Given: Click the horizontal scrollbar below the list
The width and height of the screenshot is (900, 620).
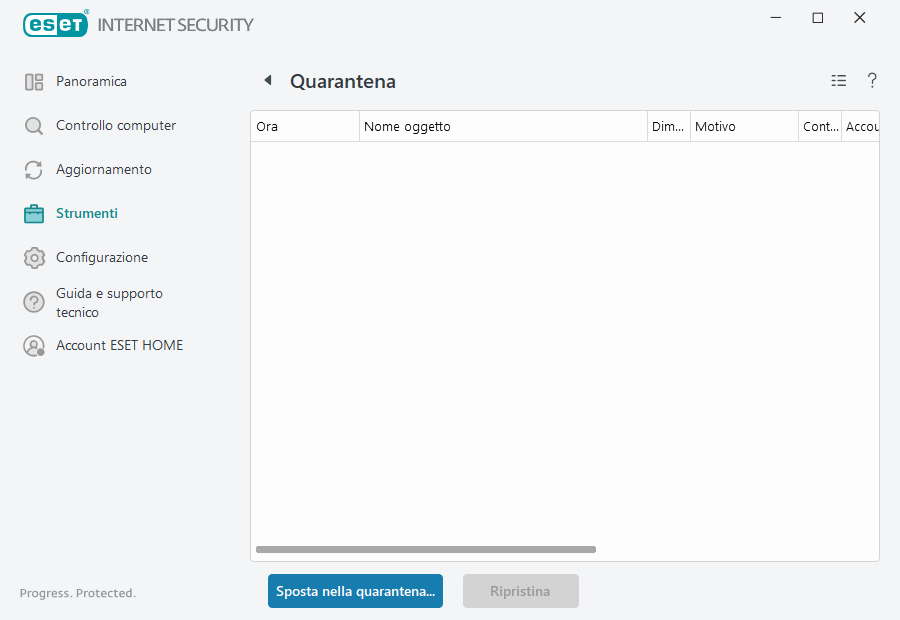Looking at the screenshot, I should [425, 549].
